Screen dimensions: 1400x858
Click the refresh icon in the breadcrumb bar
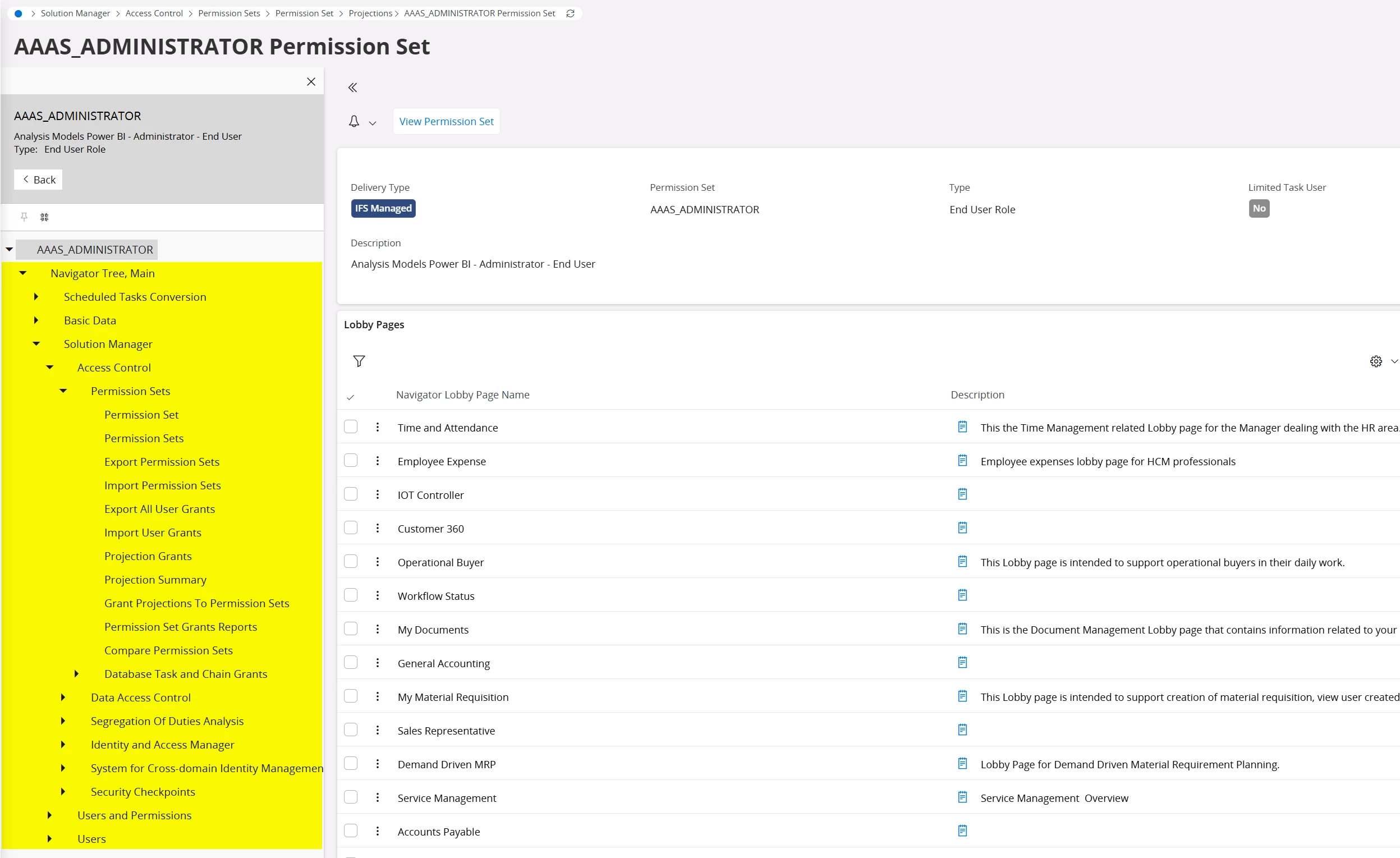[570, 13]
